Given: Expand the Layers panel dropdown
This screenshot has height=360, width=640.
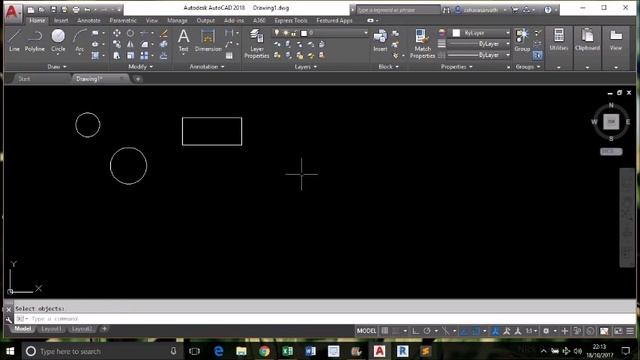Looking at the screenshot, I should point(306,67).
